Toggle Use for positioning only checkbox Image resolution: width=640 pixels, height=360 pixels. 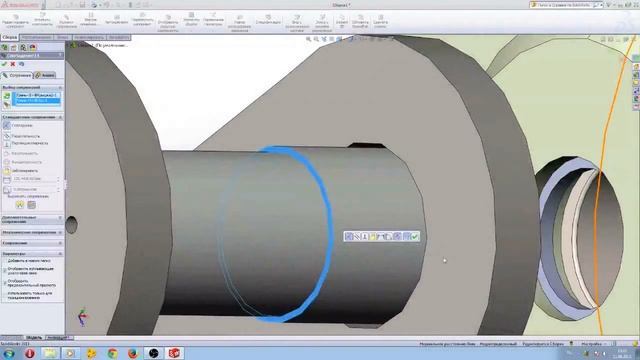click(4, 295)
